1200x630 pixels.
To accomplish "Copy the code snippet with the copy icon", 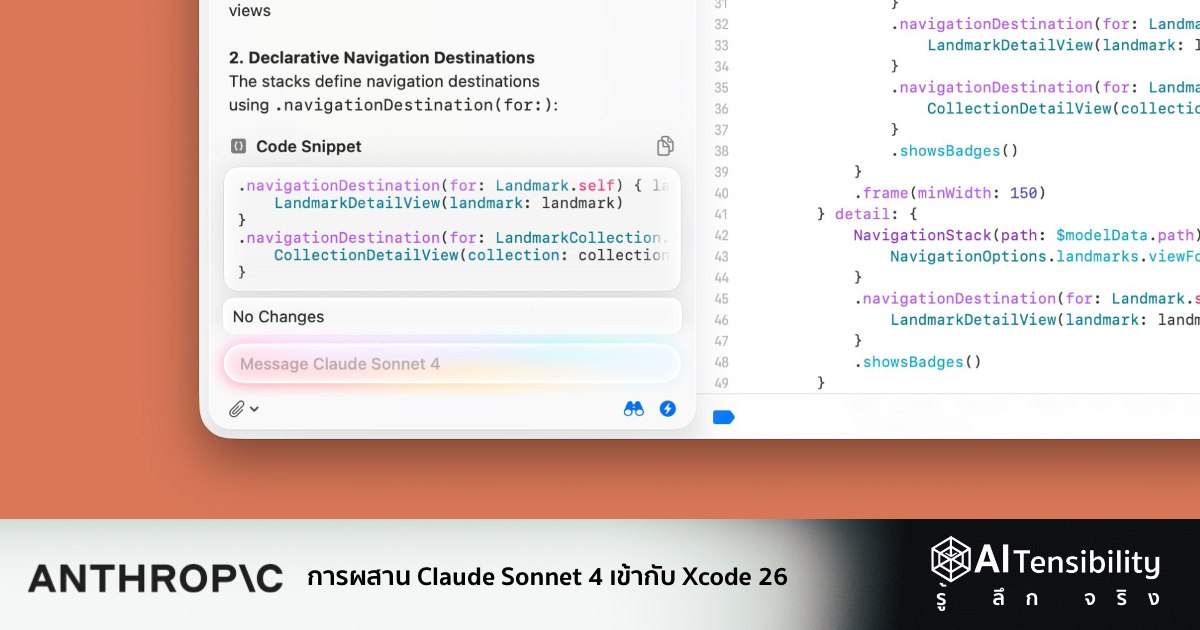I will [665, 146].
